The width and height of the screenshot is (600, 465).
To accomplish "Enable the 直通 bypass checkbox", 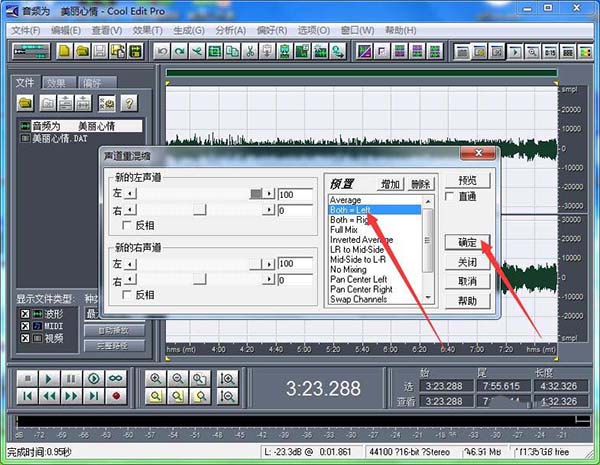I will click(x=450, y=196).
